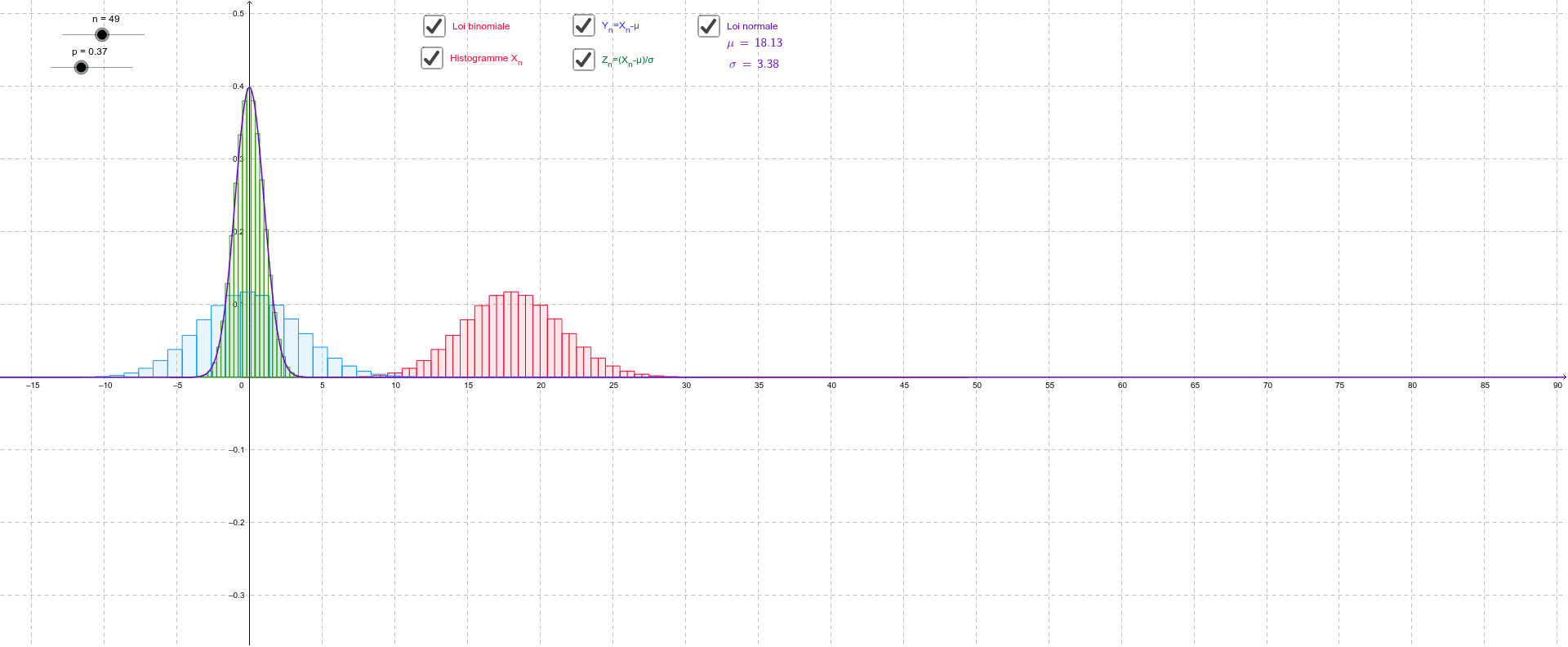1568x647 pixels.
Task: Click the p = 0.37 label text
Action: [x=90, y=51]
